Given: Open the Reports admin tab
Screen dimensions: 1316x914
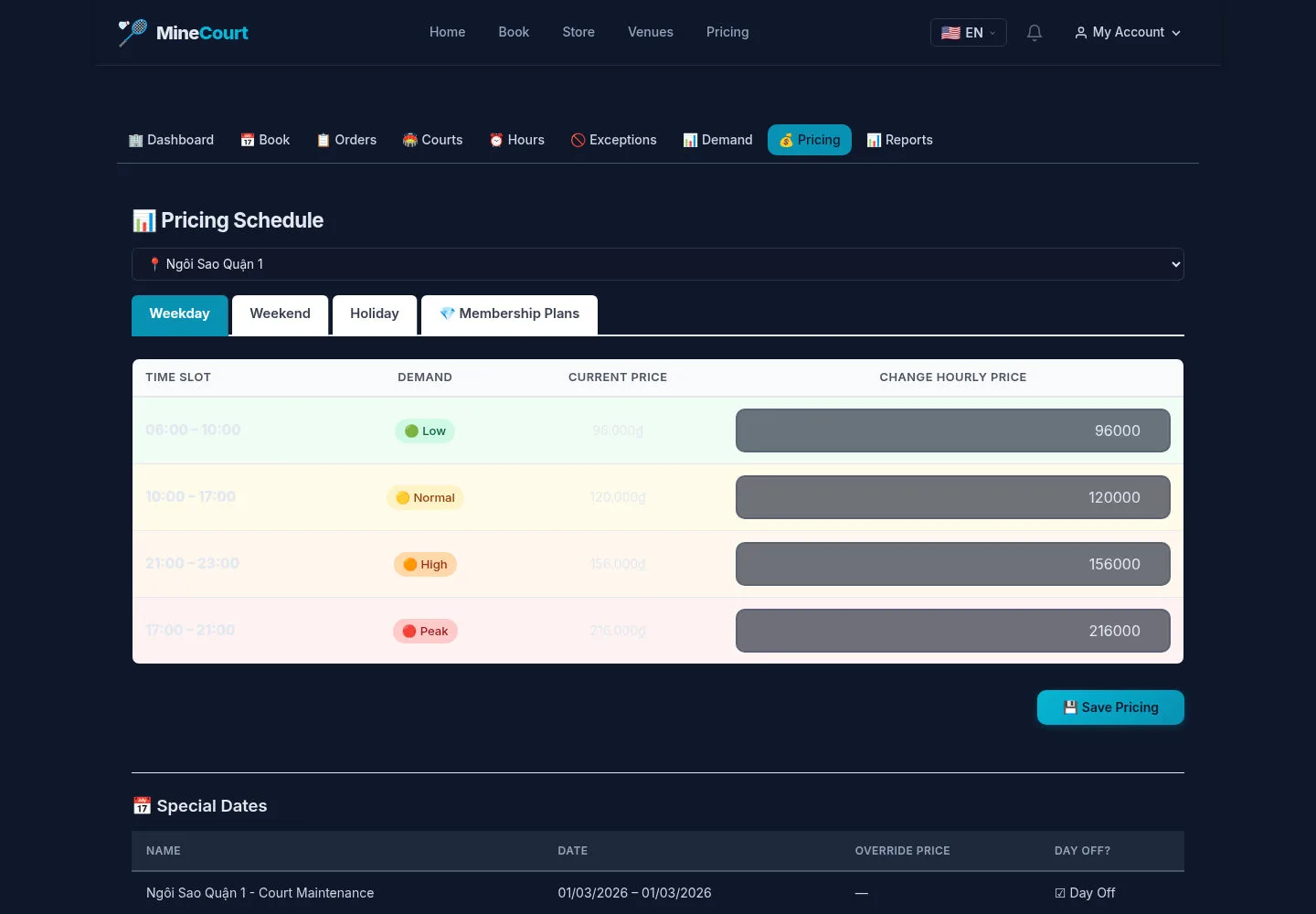Looking at the screenshot, I should (x=899, y=140).
